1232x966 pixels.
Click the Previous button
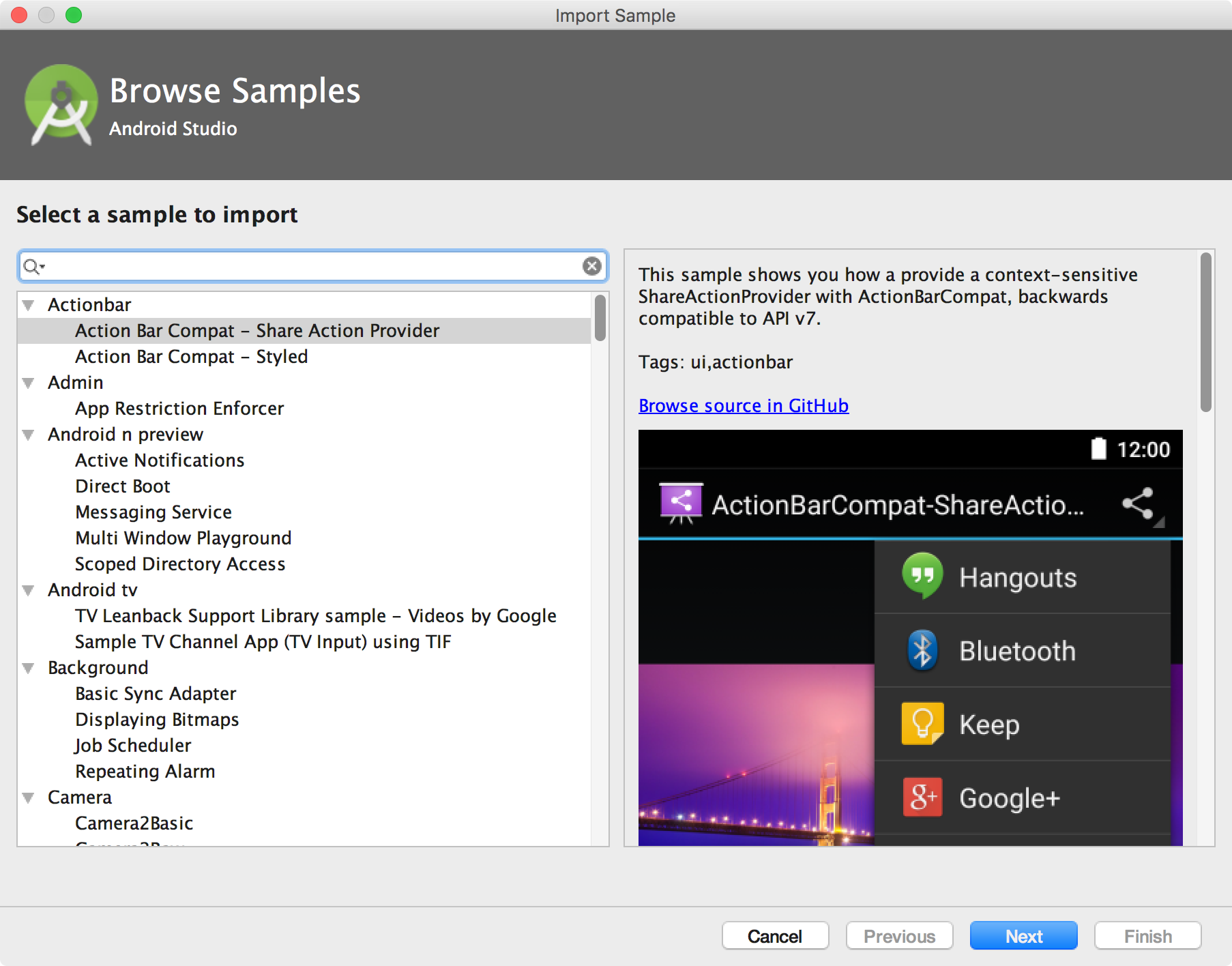tap(899, 935)
